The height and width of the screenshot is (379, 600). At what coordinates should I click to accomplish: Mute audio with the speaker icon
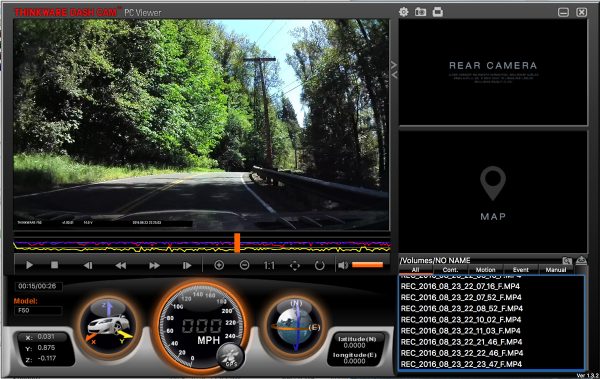click(x=343, y=265)
